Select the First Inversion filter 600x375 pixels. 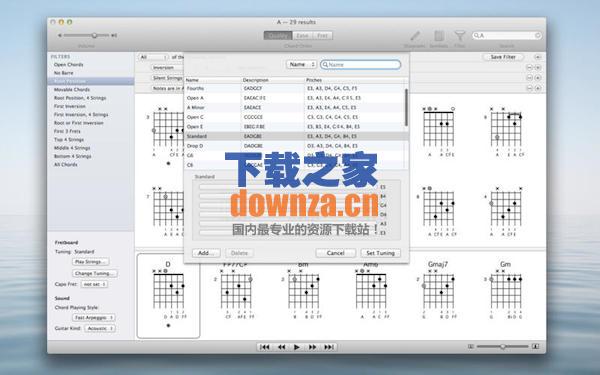coord(70,106)
